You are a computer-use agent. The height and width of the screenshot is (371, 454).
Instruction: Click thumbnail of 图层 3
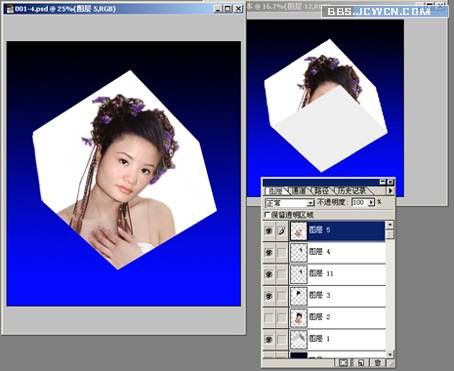(x=299, y=296)
